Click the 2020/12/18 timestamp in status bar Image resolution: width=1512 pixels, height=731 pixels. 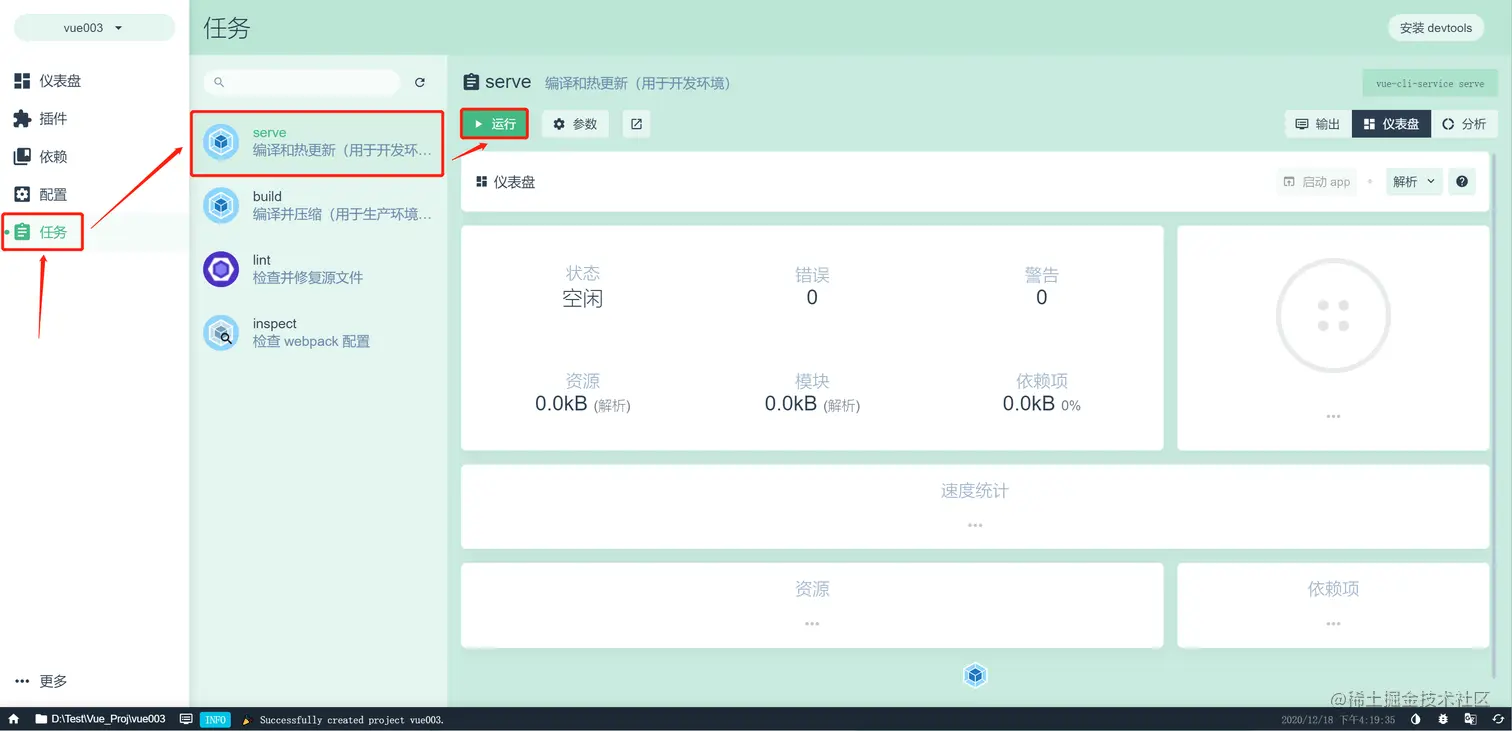pyautogui.click(x=1338, y=720)
